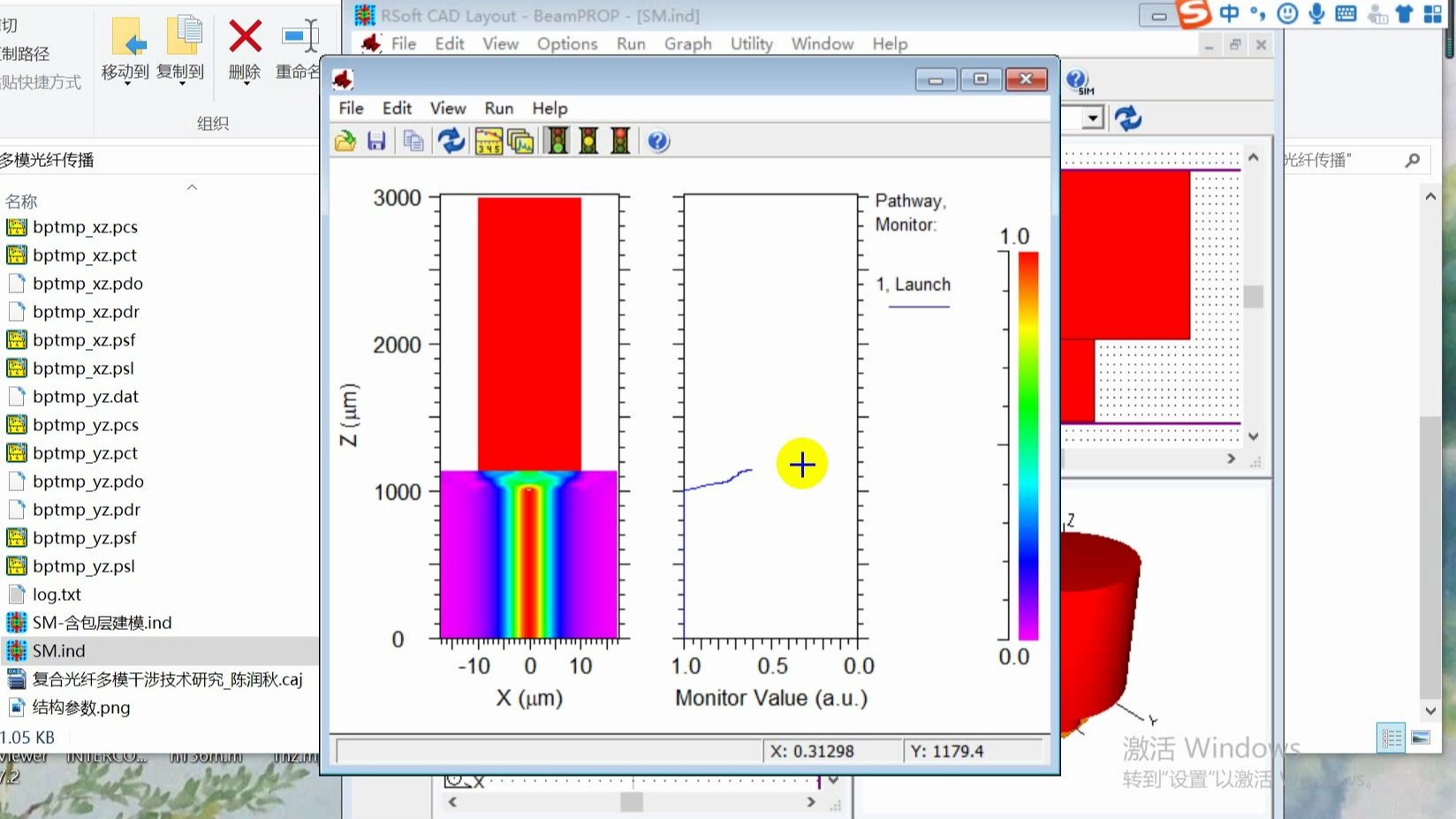Screen dimensions: 1456x819
Task: Open Run menu in the plot window
Action: pyautogui.click(x=498, y=108)
